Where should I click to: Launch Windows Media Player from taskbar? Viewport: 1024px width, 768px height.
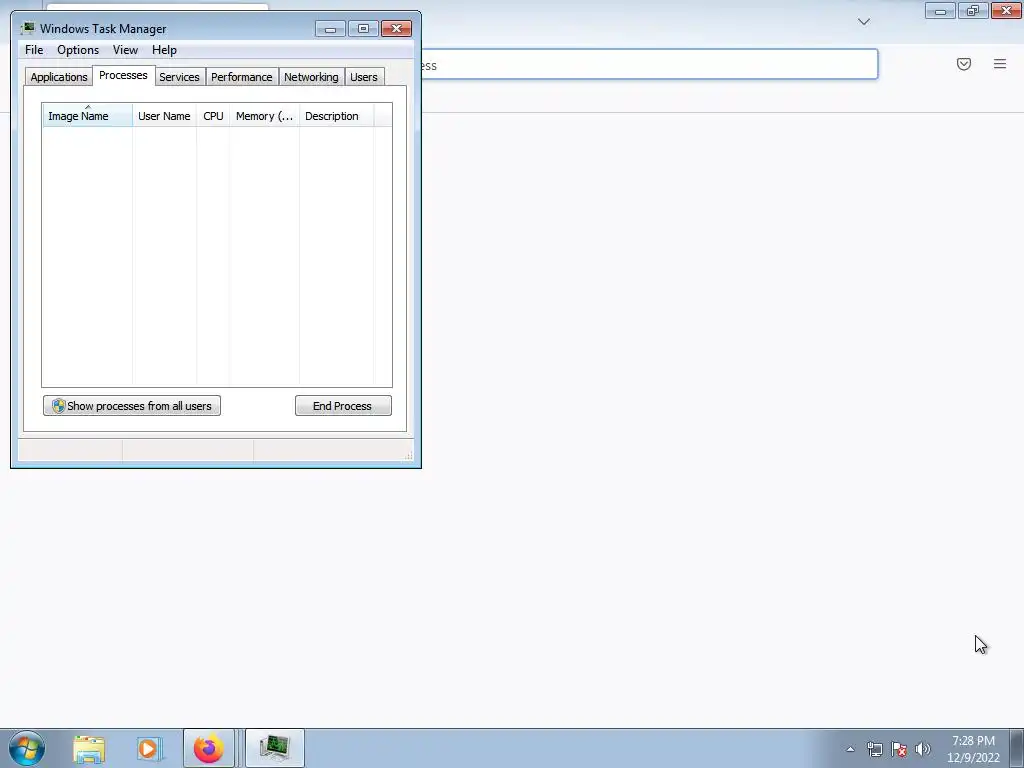[x=150, y=749]
